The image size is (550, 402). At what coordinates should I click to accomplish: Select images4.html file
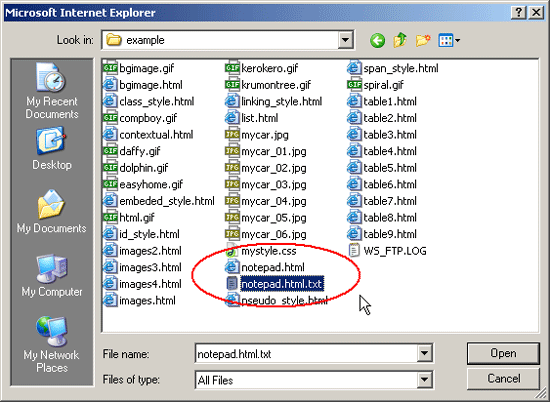coord(142,284)
